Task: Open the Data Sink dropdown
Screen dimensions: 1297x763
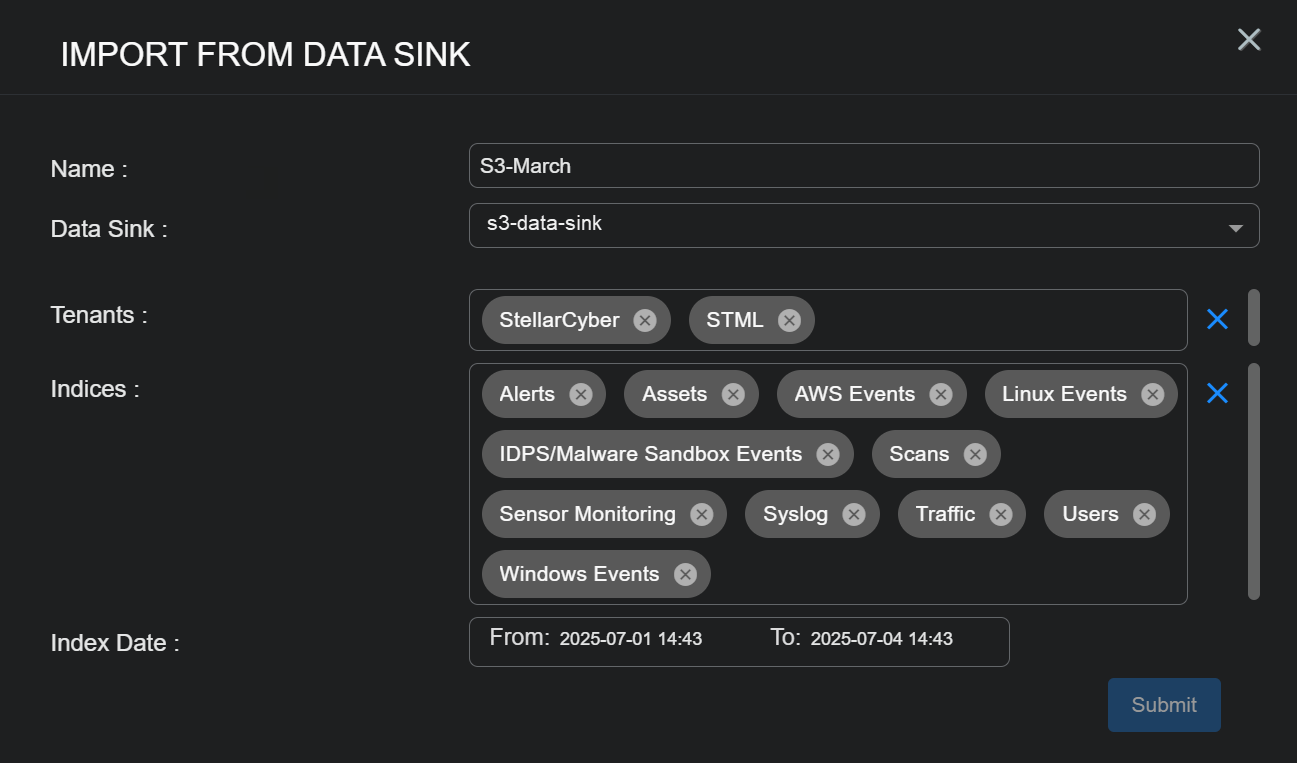Action: 863,226
